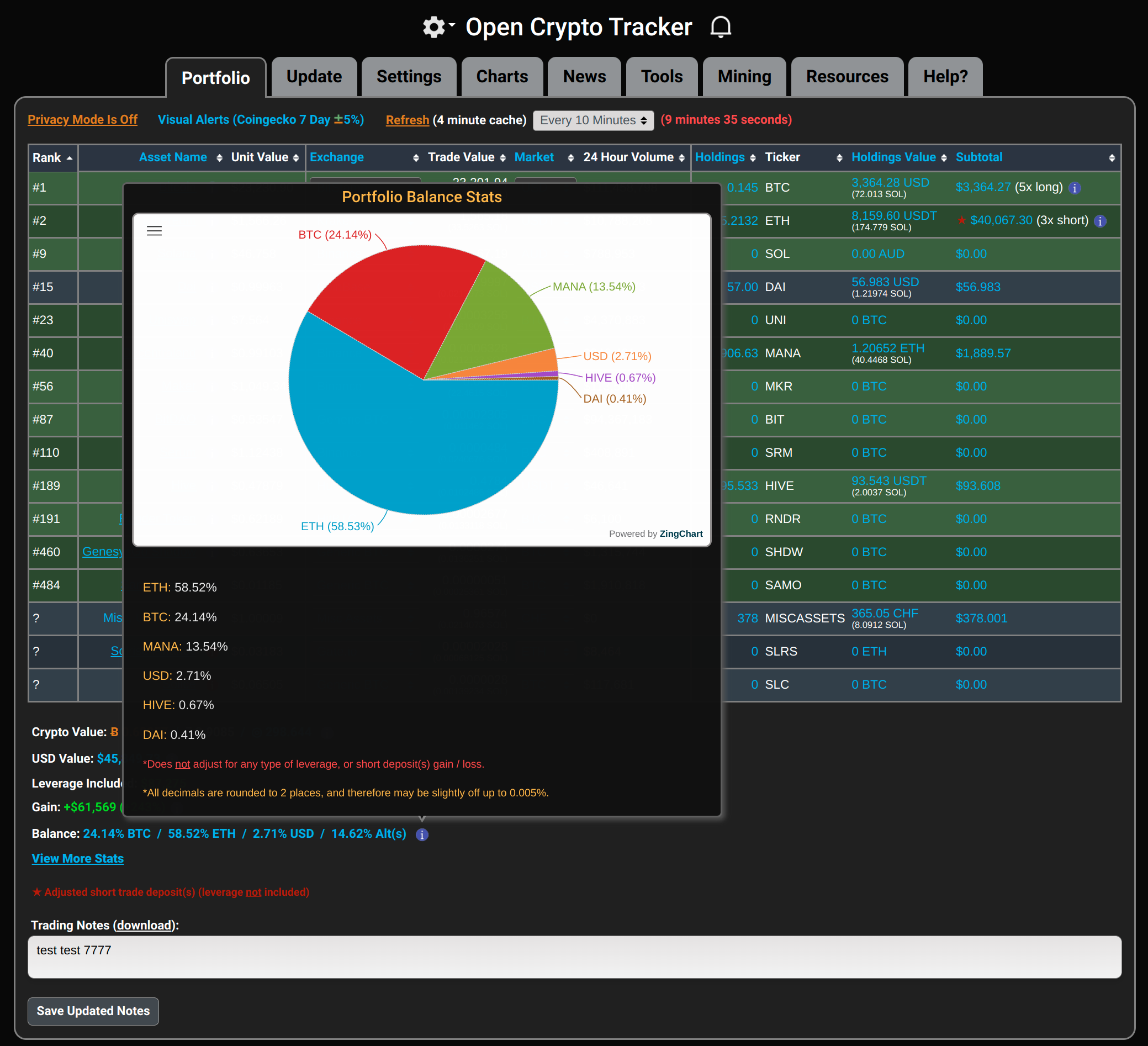Open the Update tab
1148x1046 pixels.
click(314, 76)
